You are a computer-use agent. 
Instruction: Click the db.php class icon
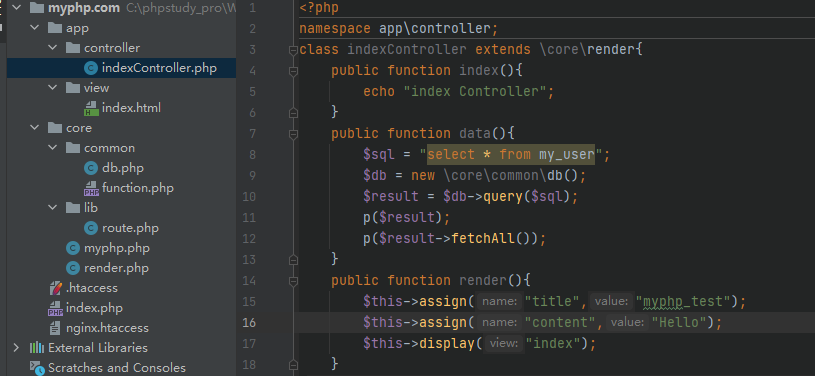tap(91, 168)
